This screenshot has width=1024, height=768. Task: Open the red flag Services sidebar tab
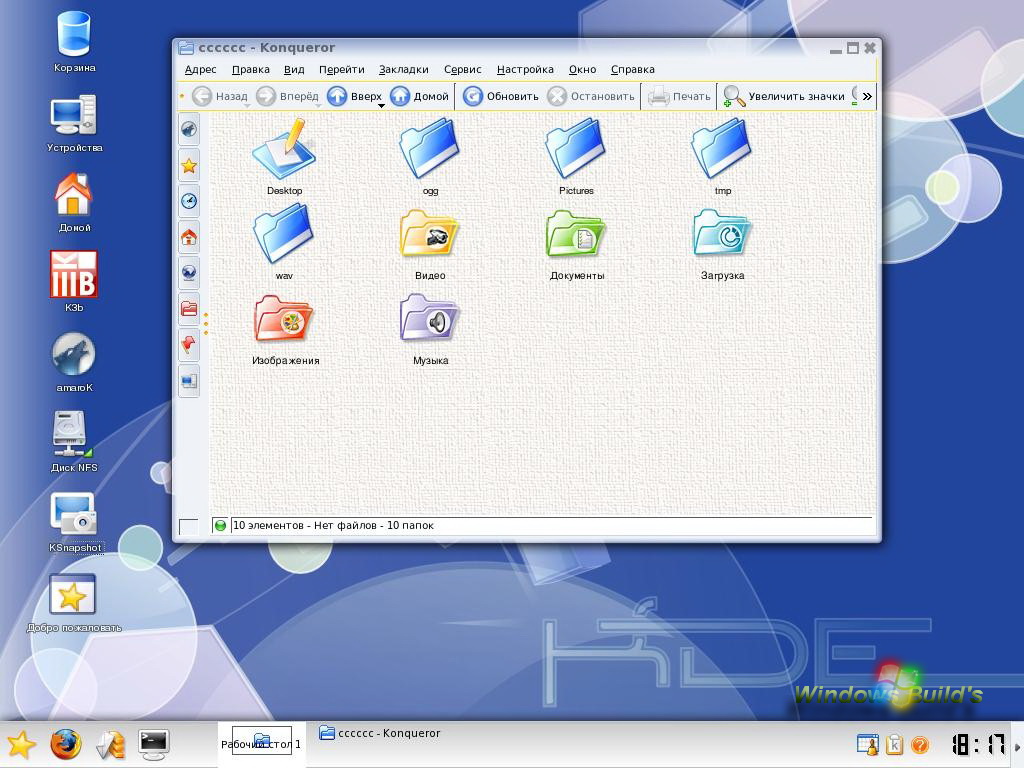tap(189, 344)
